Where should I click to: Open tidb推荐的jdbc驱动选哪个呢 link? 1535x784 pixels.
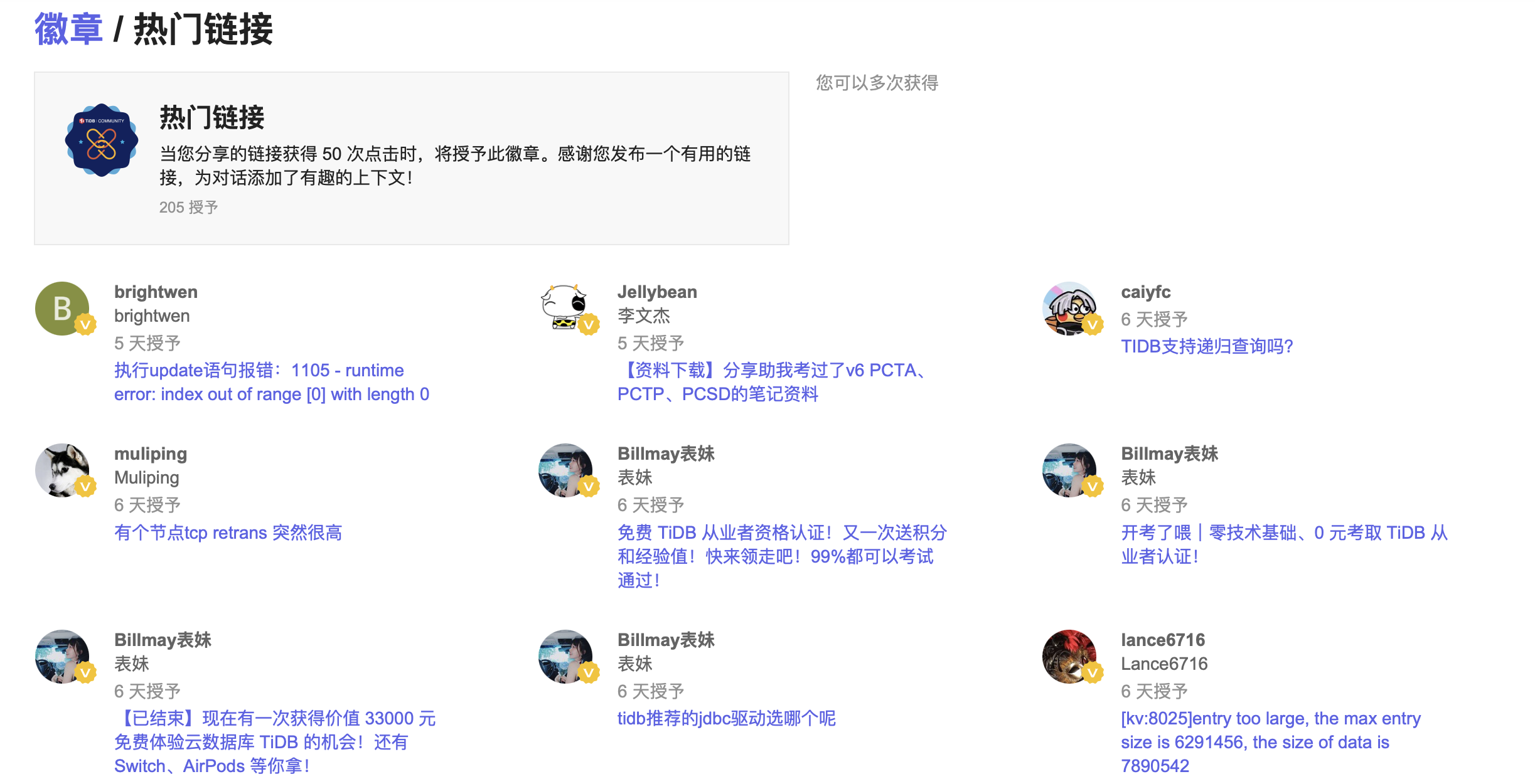tap(726, 718)
